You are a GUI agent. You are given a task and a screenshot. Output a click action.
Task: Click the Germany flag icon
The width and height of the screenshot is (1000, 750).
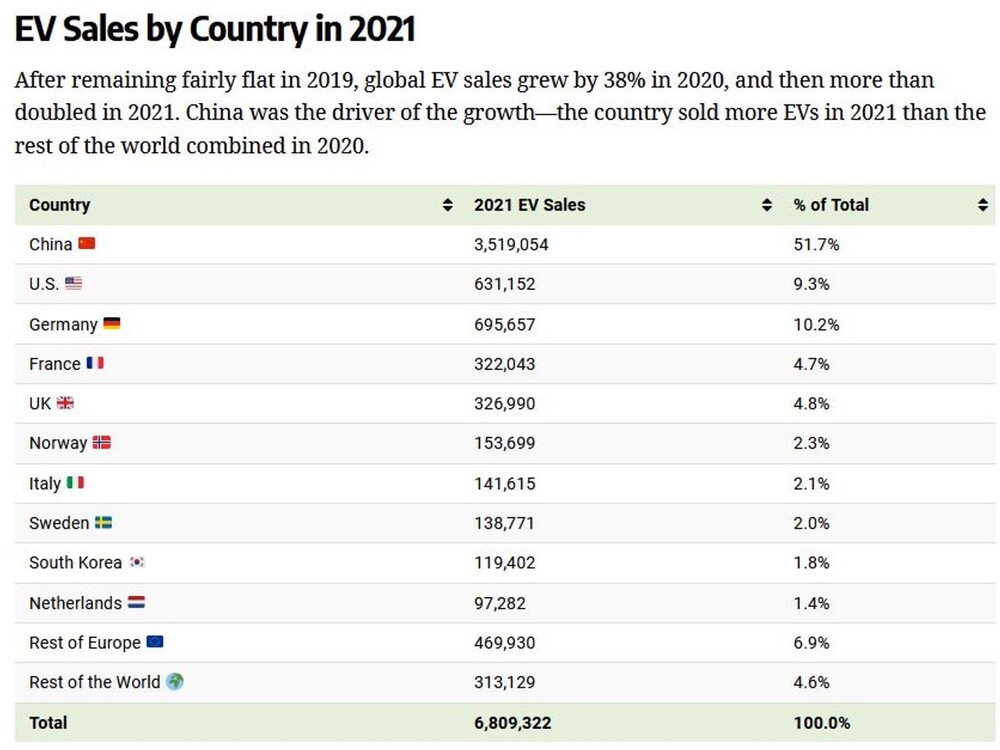(112, 323)
